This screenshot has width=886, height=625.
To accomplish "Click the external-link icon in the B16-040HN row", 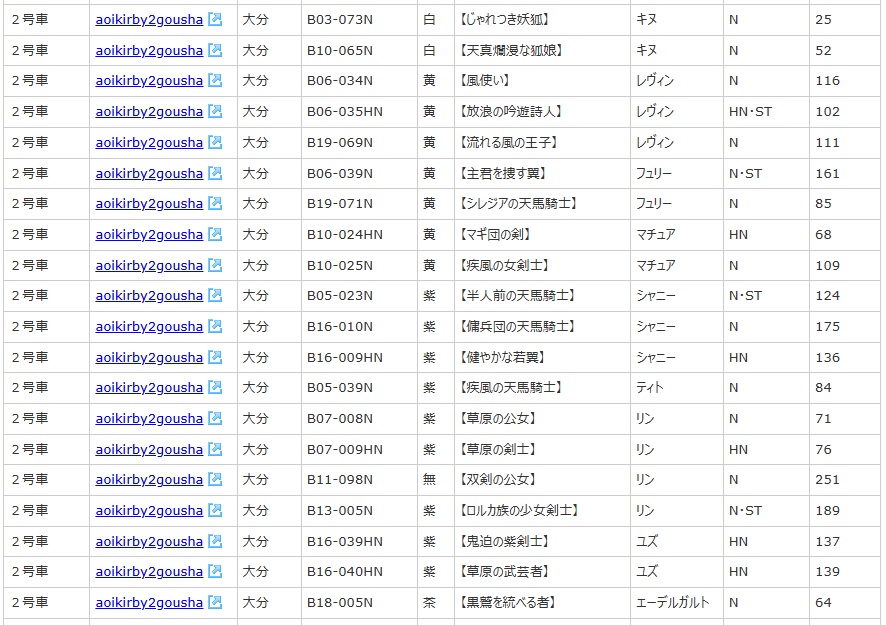I will [215, 571].
